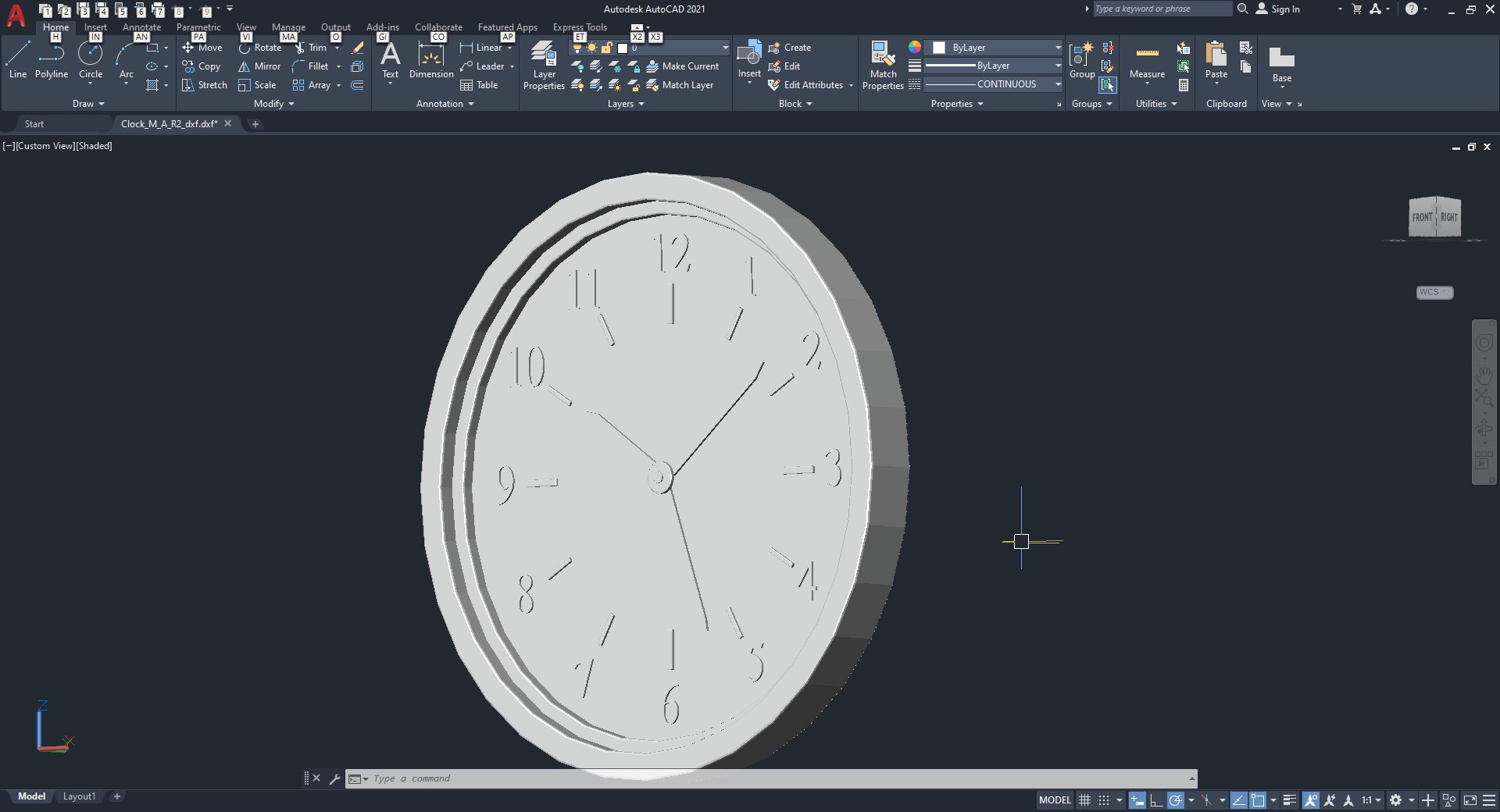Expand the Modify panel
The width and height of the screenshot is (1500, 812).
click(274, 104)
